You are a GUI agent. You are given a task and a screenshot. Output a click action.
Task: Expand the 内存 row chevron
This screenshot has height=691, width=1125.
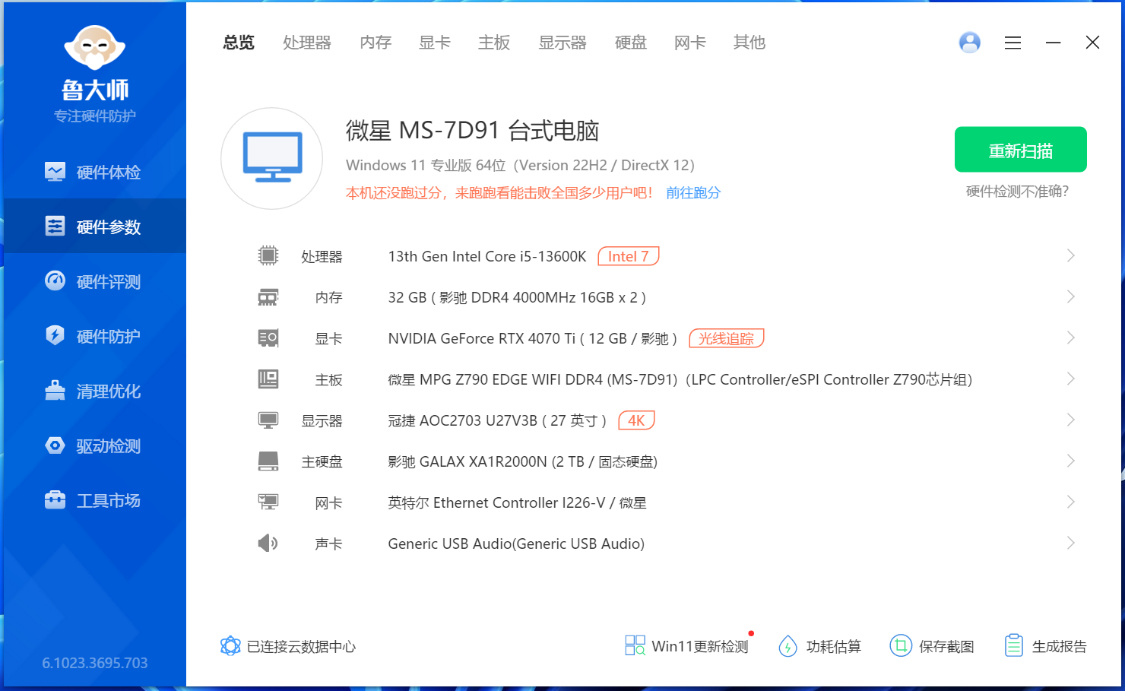point(1070,296)
